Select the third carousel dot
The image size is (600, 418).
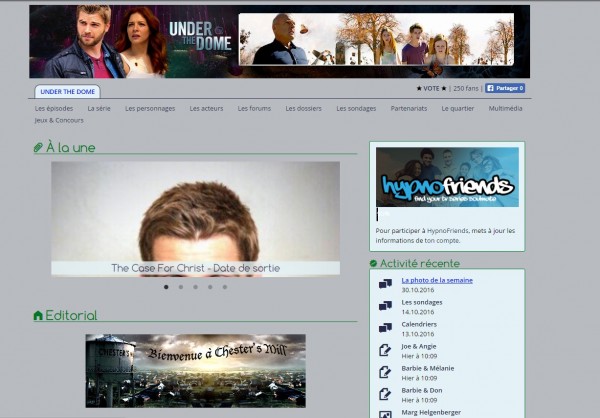click(196, 287)
